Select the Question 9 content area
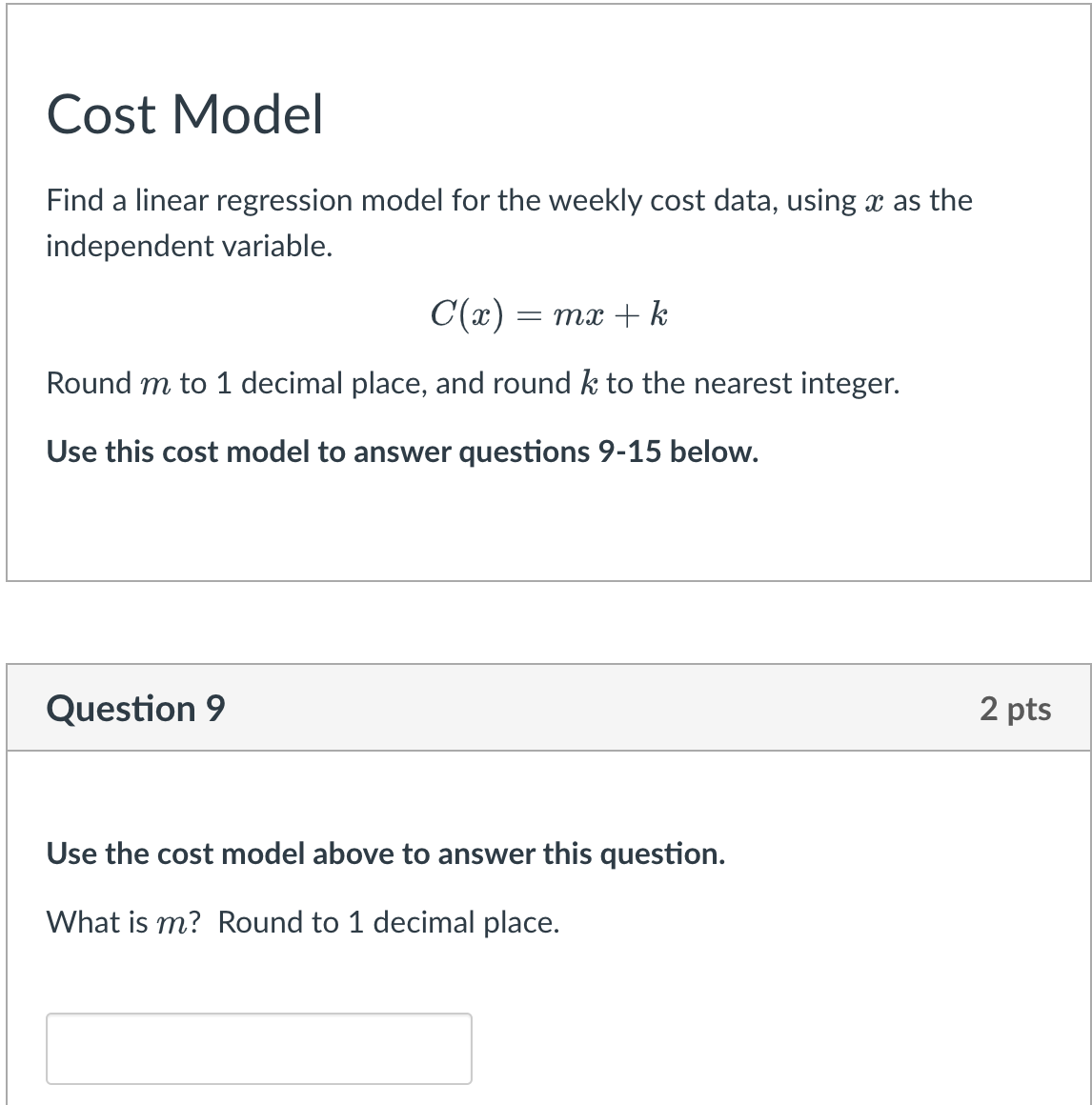Screen dimensions: 1092x1105 [x=546, y=924]
